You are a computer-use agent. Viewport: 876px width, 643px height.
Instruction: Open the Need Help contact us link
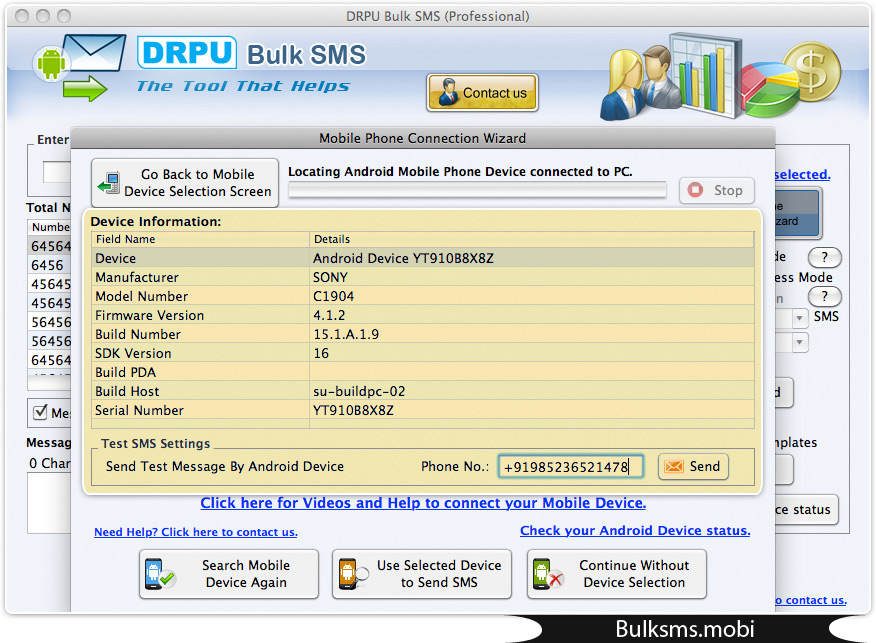coord(196,532)
